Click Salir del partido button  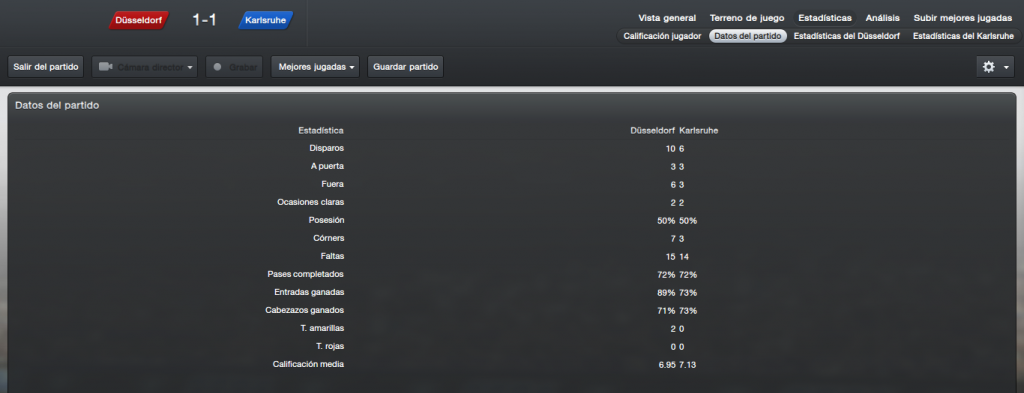point(46,67)
